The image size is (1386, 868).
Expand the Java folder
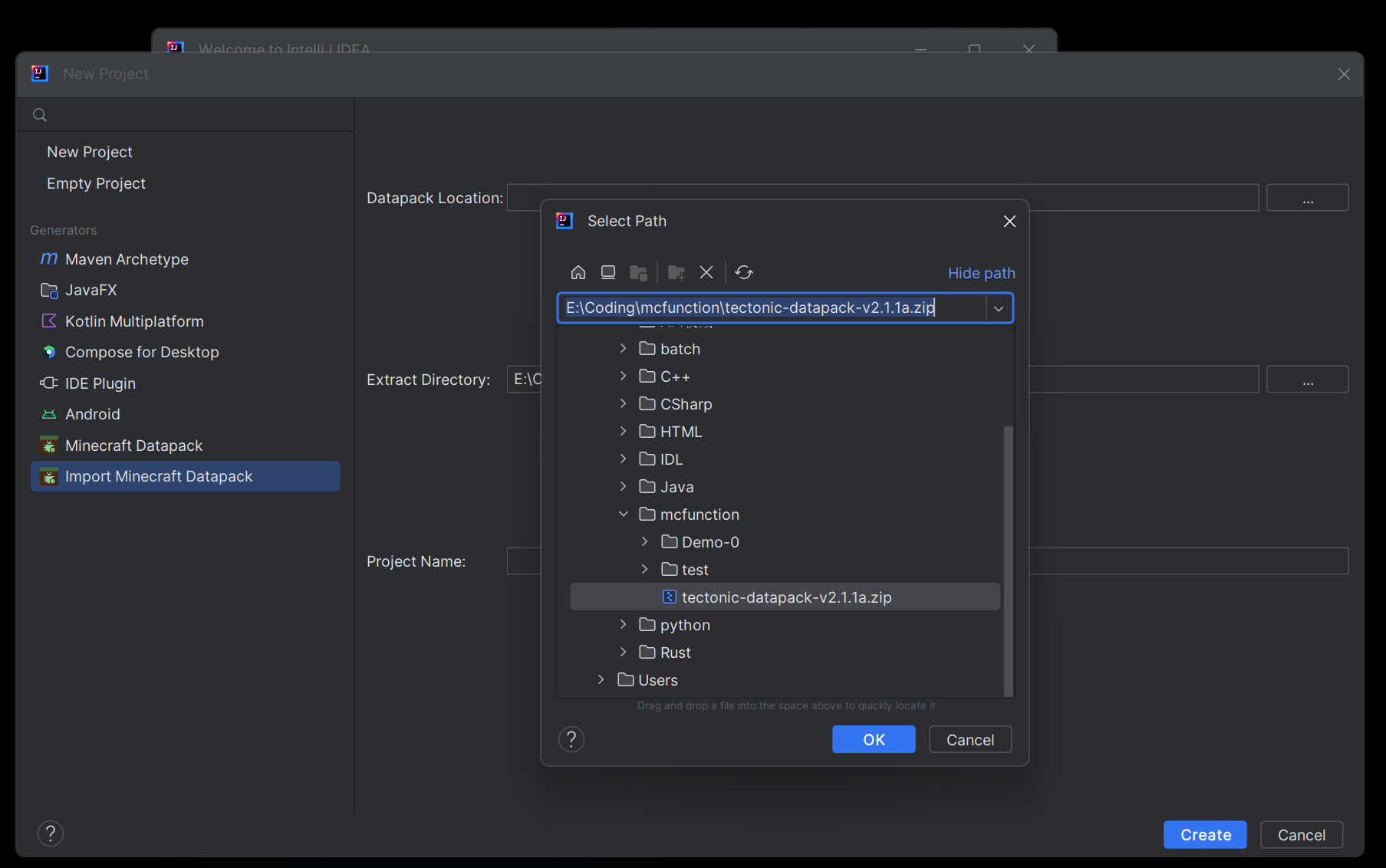coord(623,487)
